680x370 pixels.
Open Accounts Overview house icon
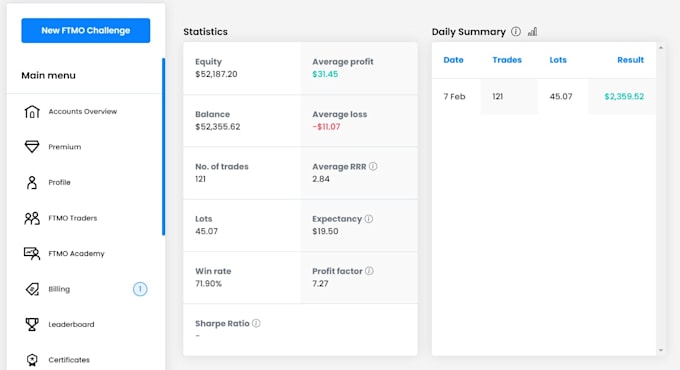coord(32,111)
